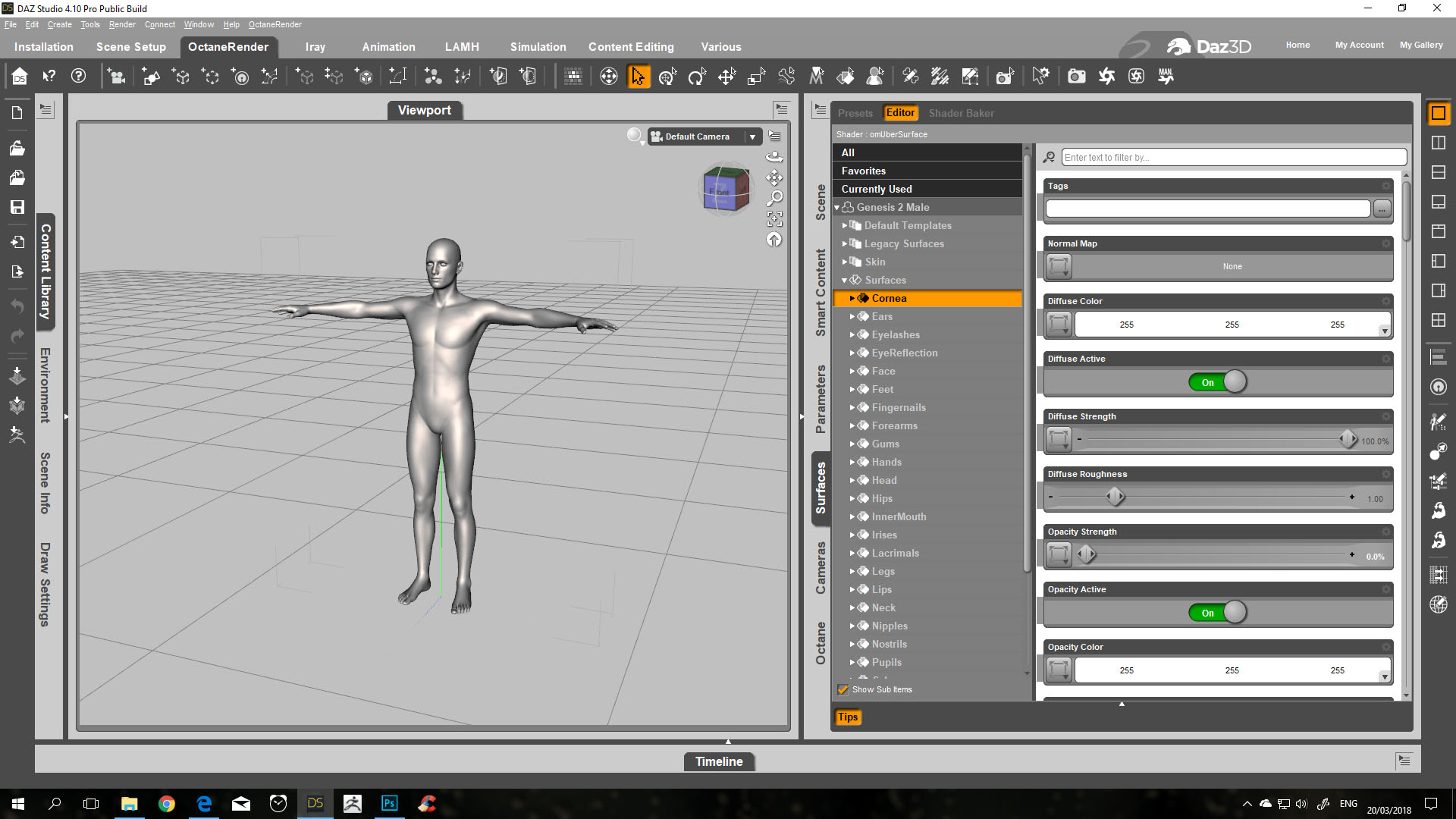Switch to the Iray activity tab
The width and height of the screenshot is (1456, 819).
pos(315,47)
